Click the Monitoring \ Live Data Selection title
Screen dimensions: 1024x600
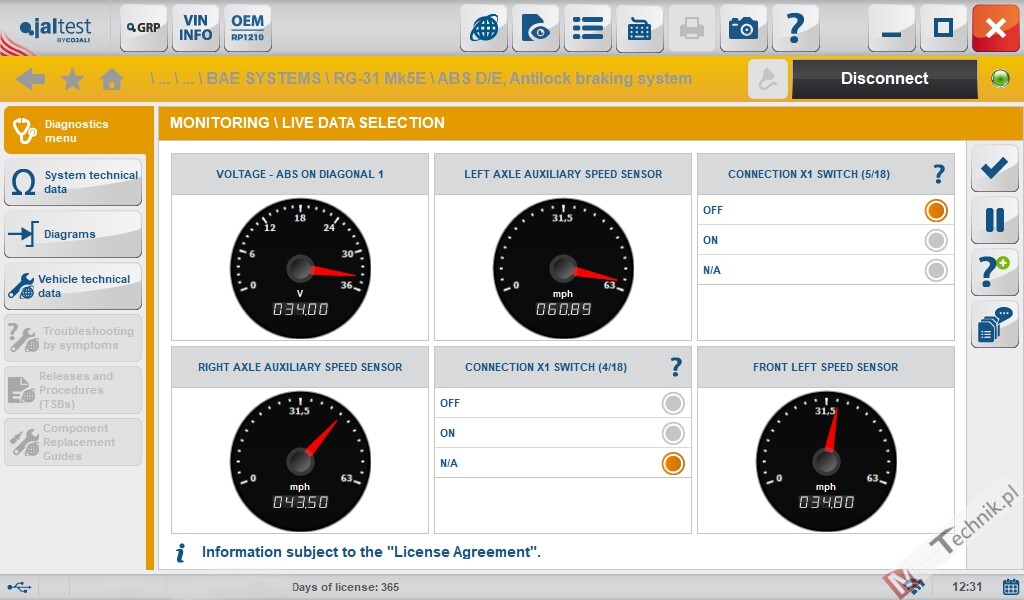307,123
